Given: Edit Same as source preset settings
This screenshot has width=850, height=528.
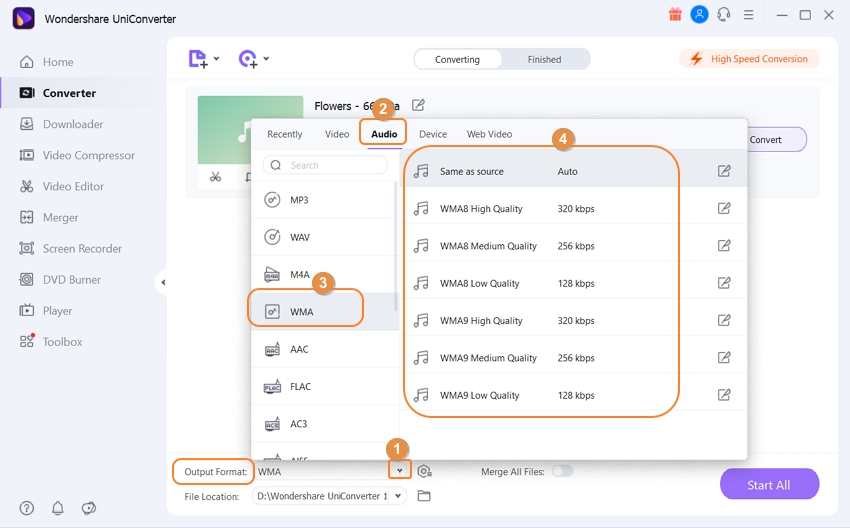Looking at the screenshot, I should 724,171.
